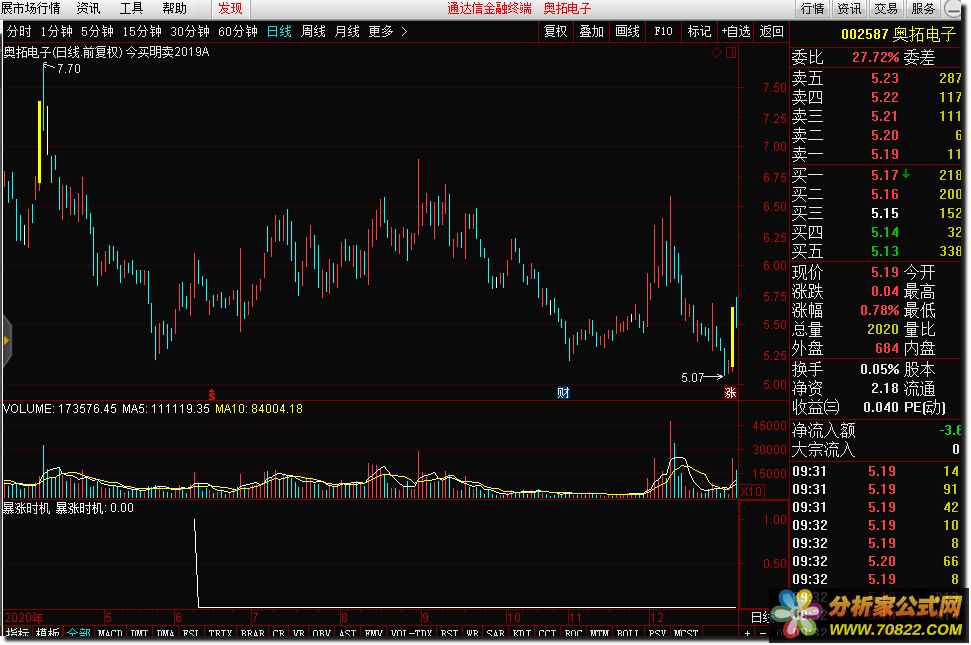The image size is (971, 645).
Task: Open the 帮助 help menu
Action: [x=174, y=9]
